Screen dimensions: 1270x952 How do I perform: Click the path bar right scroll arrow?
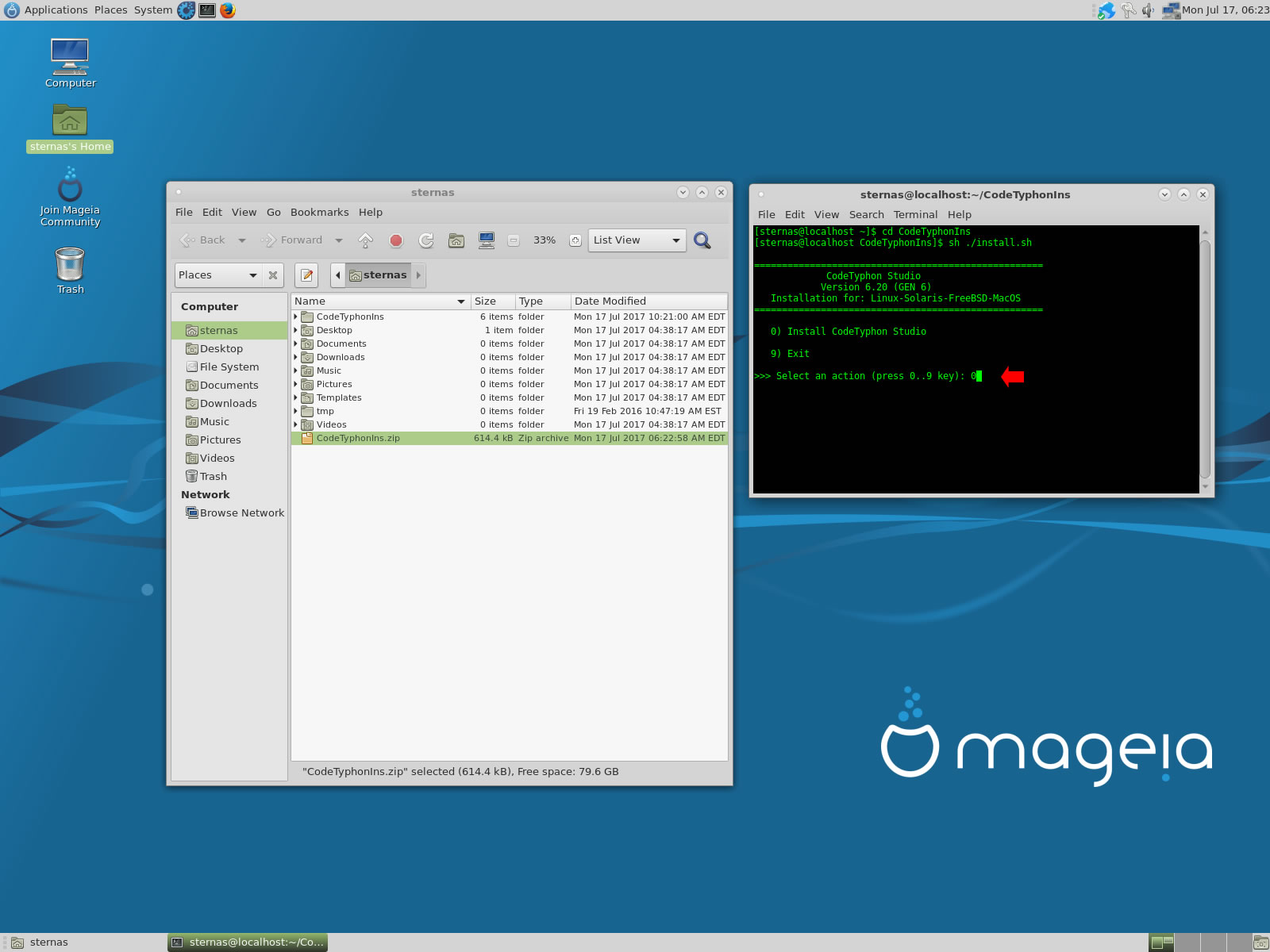(x=418, y=275)
